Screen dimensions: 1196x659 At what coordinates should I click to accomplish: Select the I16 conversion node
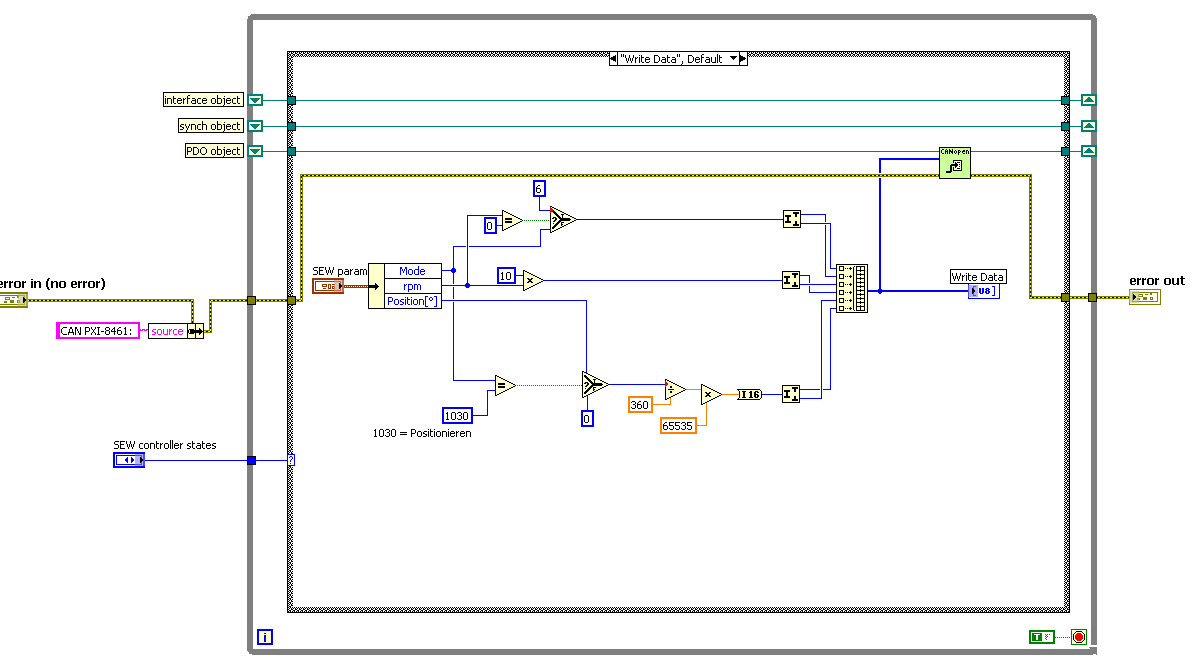point(749,394)
